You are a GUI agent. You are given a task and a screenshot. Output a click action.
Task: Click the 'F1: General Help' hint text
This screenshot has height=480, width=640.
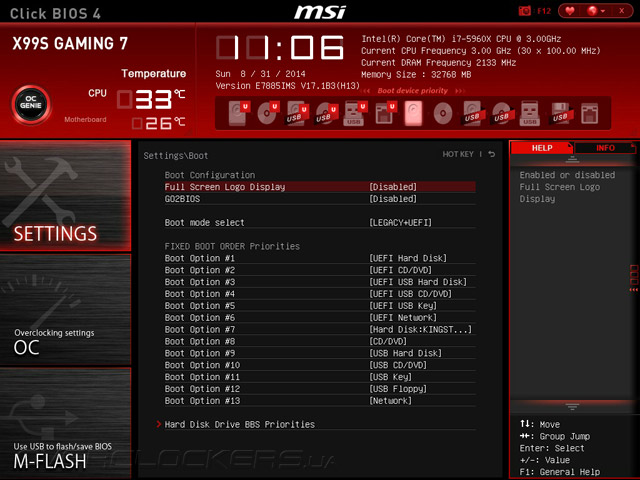560,472
